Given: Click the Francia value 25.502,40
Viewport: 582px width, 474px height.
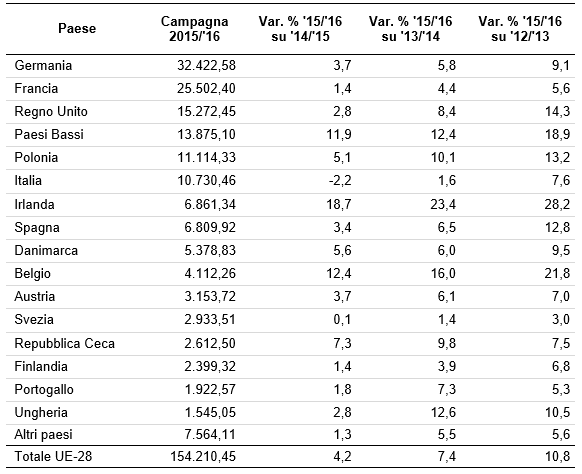Looking at the screenshot, I should click(206, 89).
